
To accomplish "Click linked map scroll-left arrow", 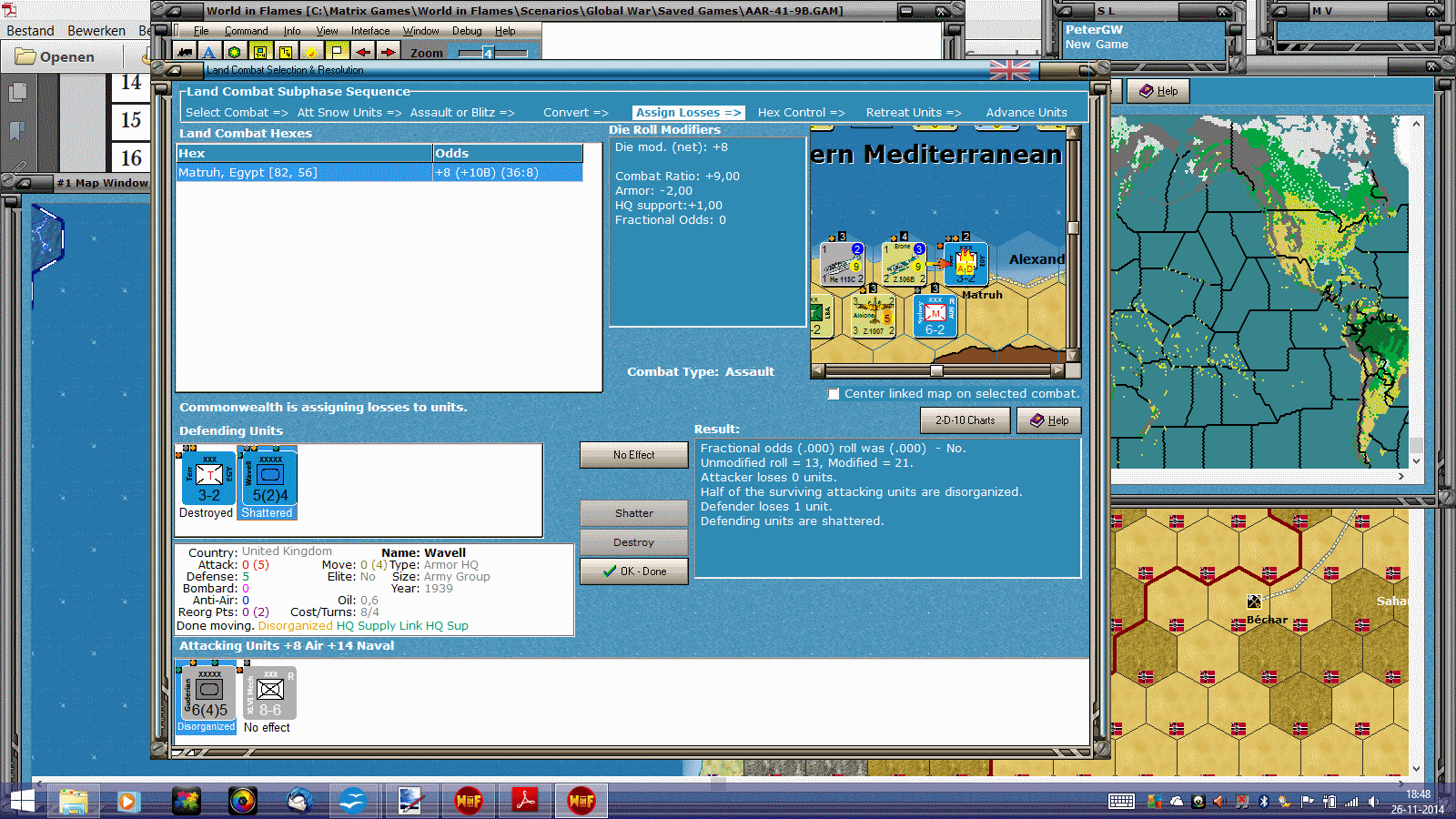I will (x=817, y=370).
